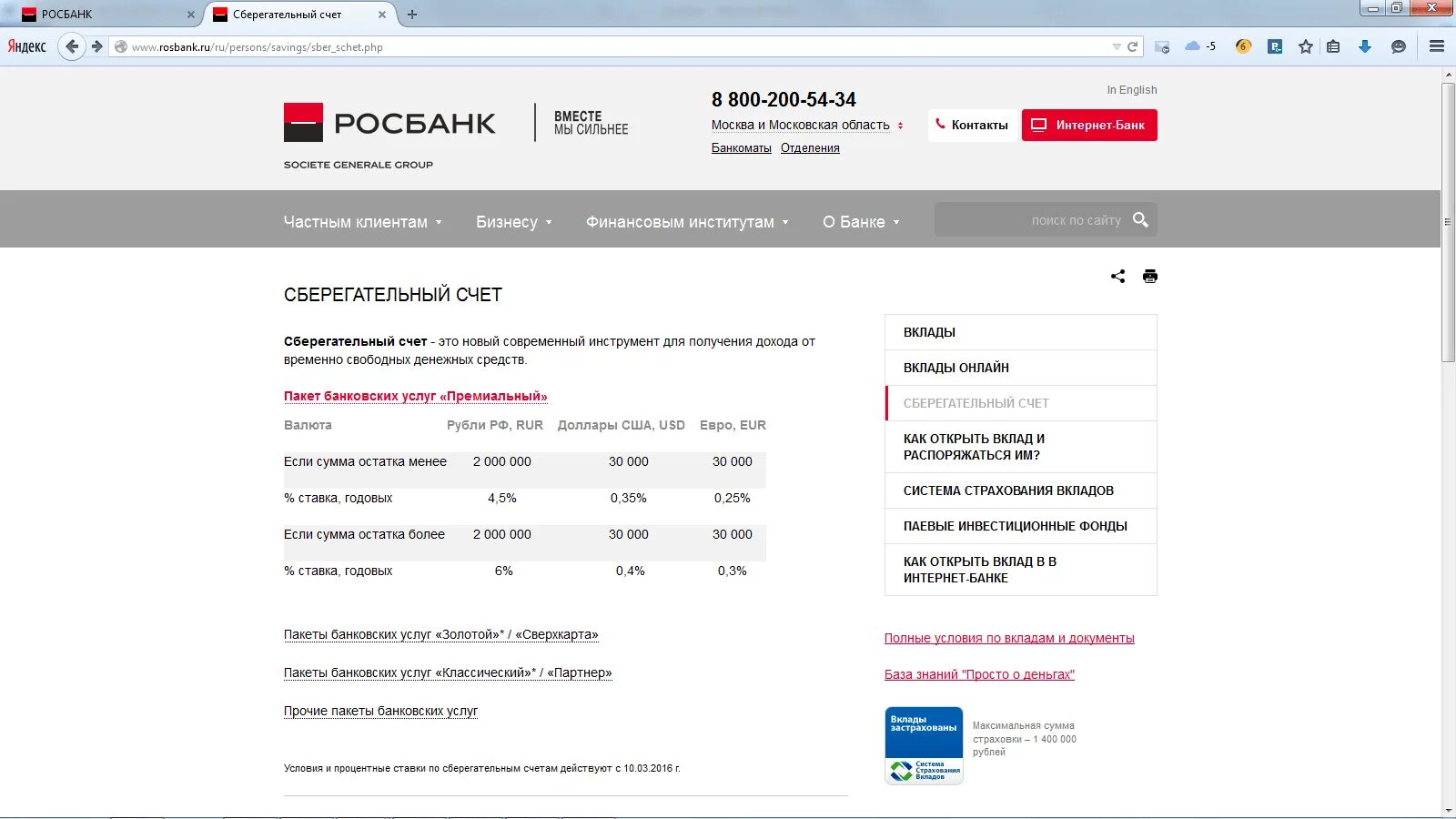
Task: Switch to the In English version
Action: tap(1132, 90)
